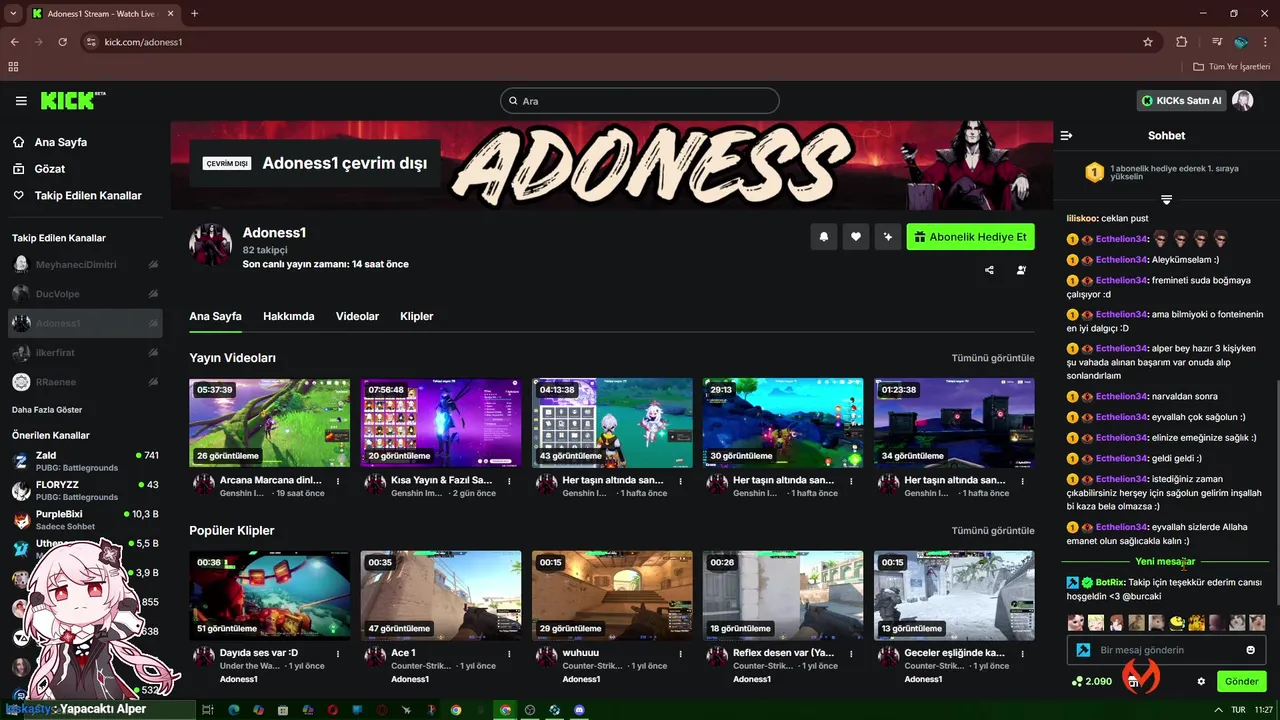Open recommended channel Zald
This screenshot has height=720, width=1280.
[x=85, y=461]
